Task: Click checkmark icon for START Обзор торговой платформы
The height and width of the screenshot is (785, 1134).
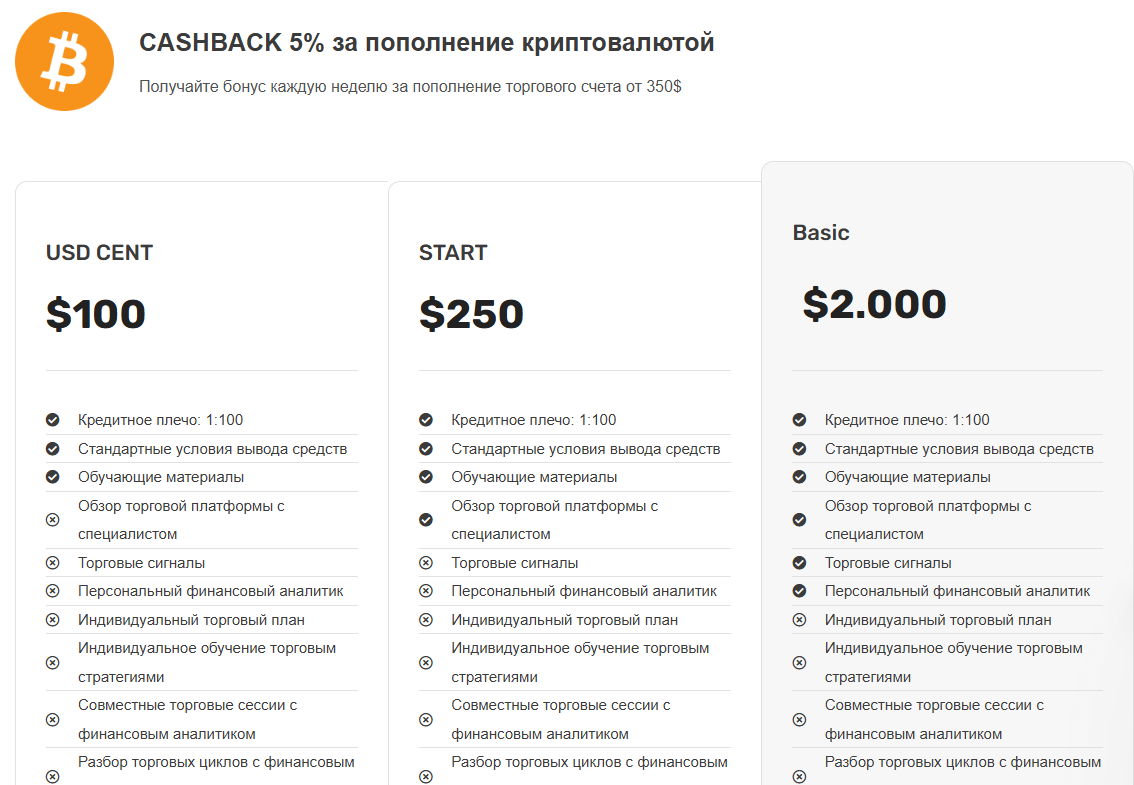Action: point(426,519)
